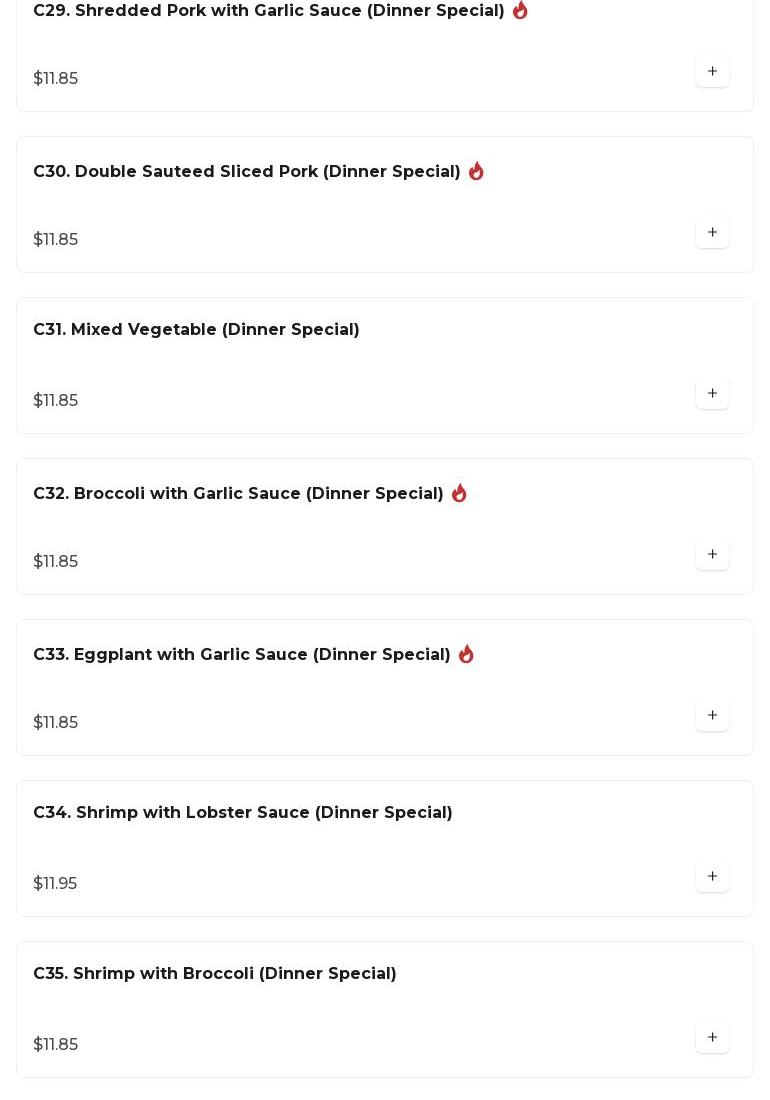Click the $11.95 price of Shrimp Lobster Sauce
770x1100 pixels.
(55, 884)
